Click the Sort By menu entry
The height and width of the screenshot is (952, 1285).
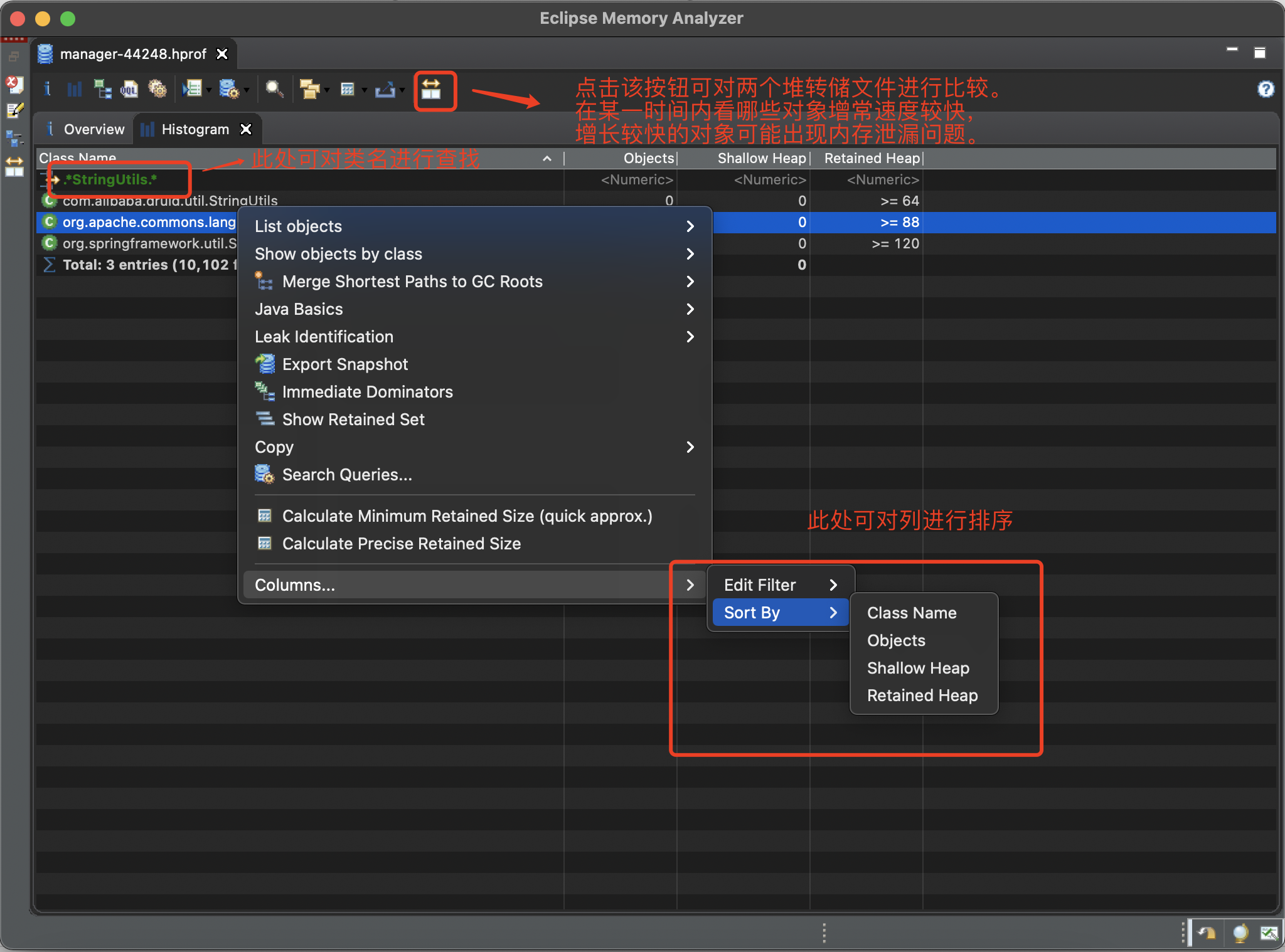781,613
